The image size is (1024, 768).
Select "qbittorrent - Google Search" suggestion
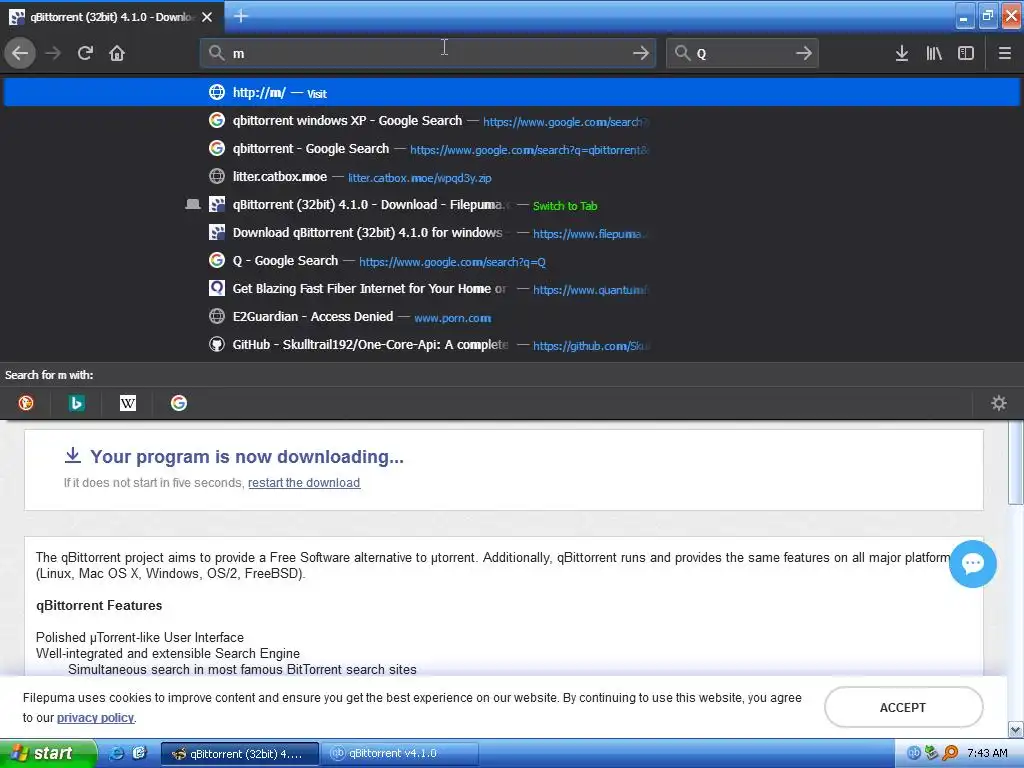pyautogui.click(x=512, y=149)
